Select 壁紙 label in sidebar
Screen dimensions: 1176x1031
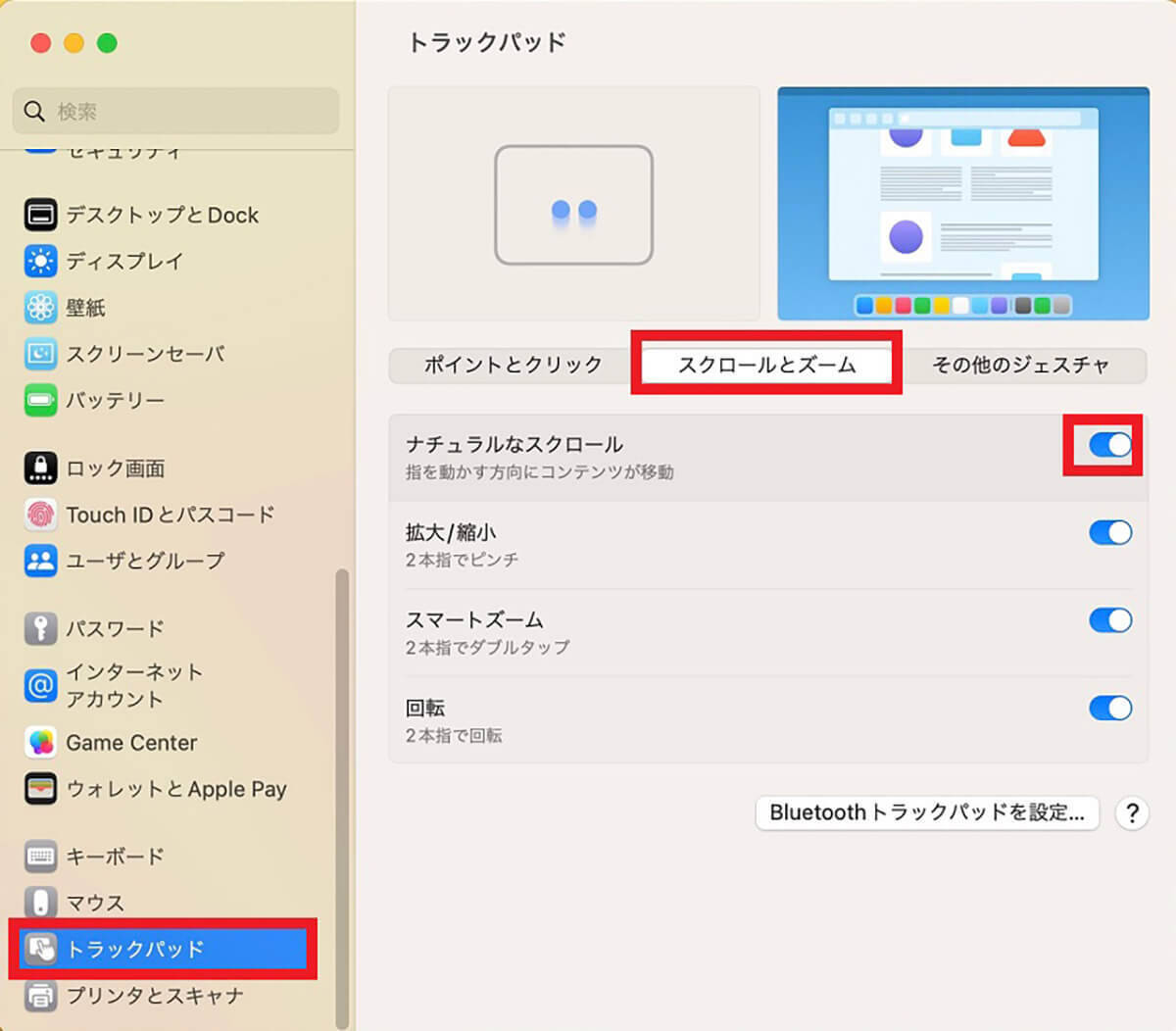click(x=85, y=308)
